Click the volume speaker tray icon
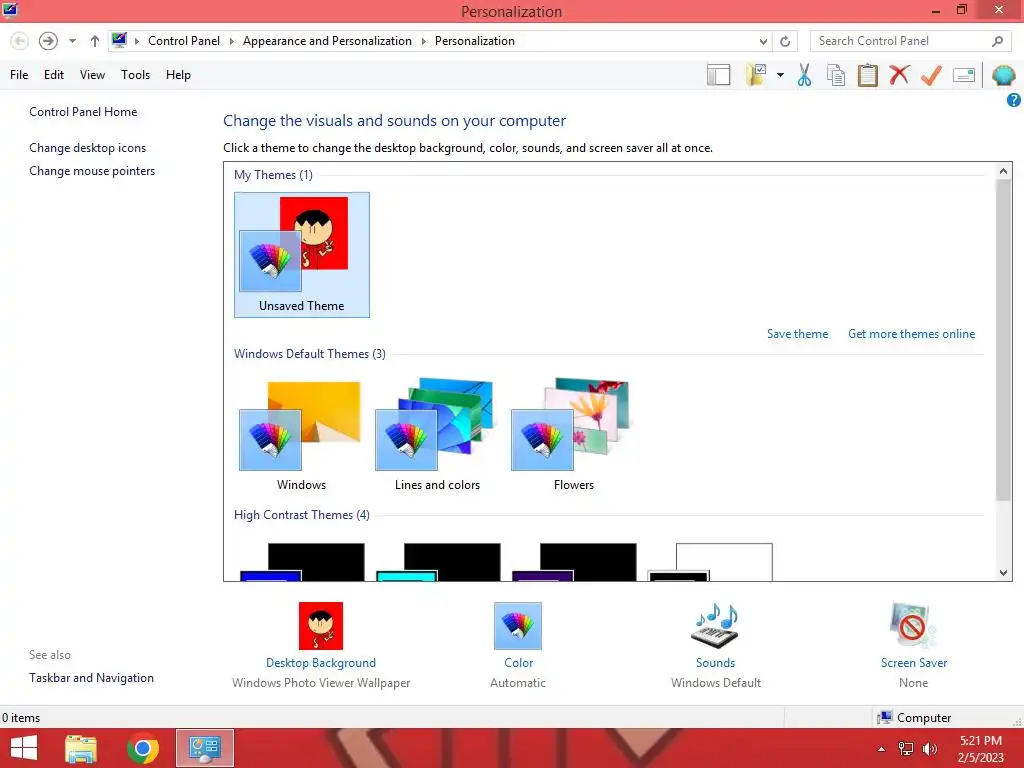Viewport: 1024px width, 768px height. pos(929,749)
